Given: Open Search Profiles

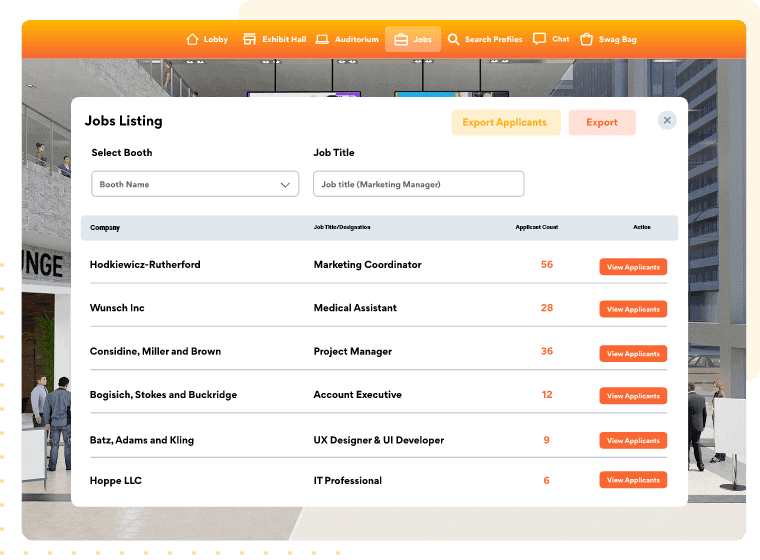Looking at the screenshot, I should click(493, 39).
